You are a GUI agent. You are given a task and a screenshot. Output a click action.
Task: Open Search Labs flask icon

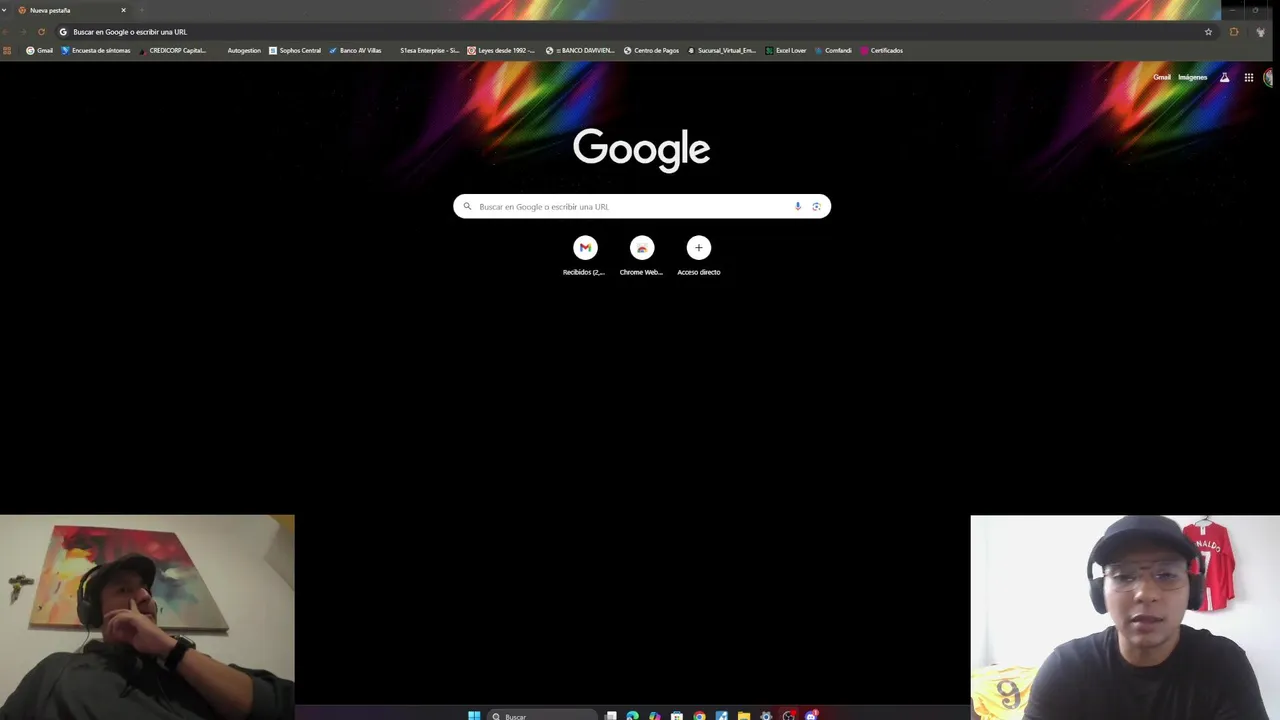(x=1224, y=77)
